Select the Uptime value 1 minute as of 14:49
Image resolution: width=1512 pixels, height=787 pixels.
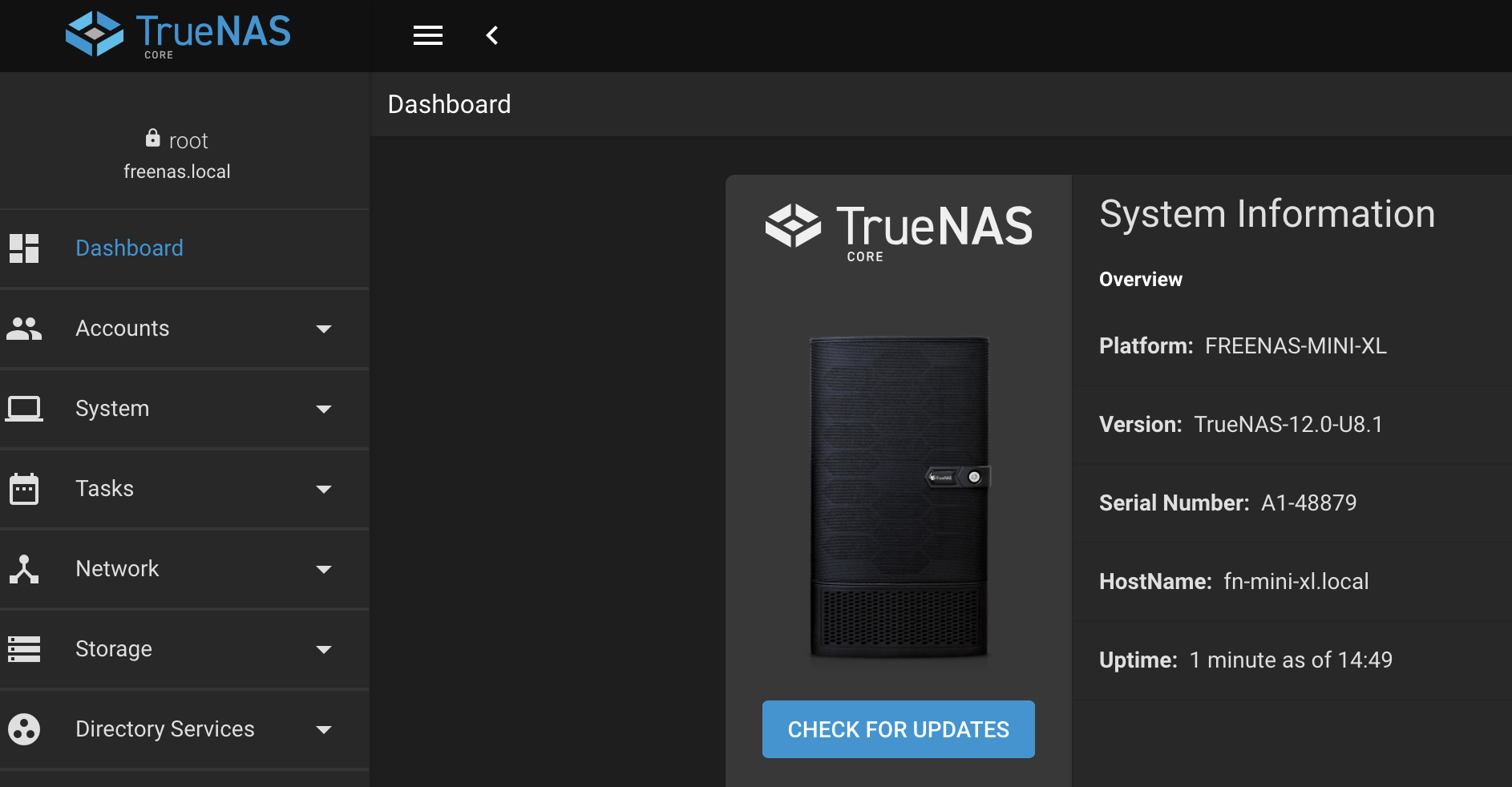tap(1291, 660)
